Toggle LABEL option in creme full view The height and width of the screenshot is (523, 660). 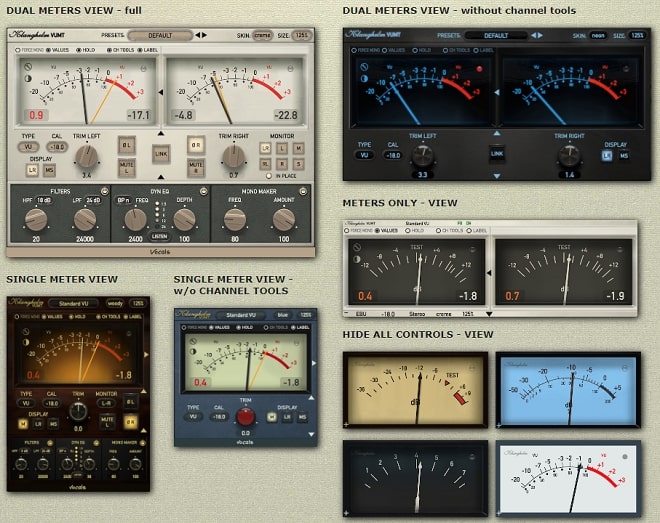point(140,50)
